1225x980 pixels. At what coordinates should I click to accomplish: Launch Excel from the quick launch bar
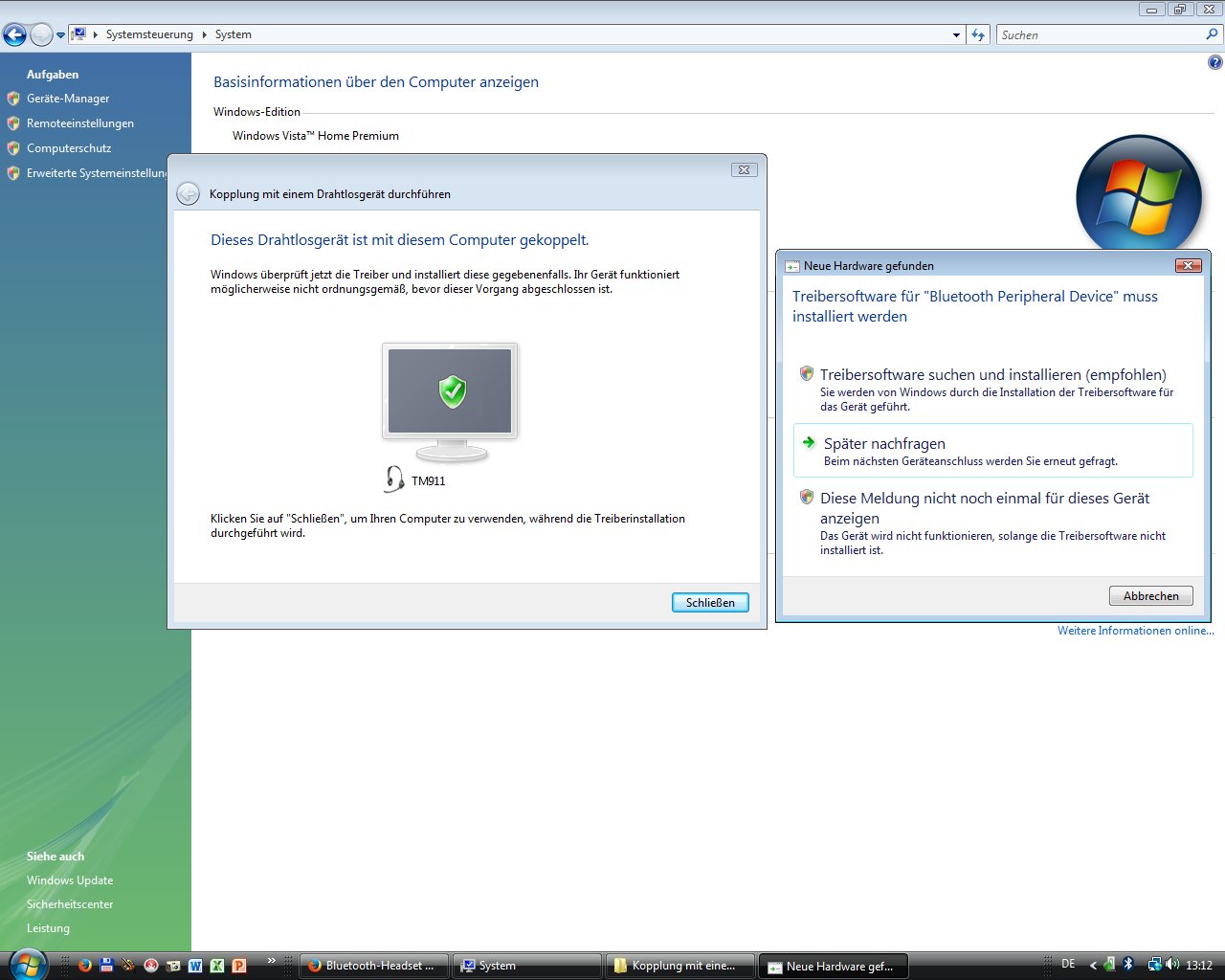(217, 966)
